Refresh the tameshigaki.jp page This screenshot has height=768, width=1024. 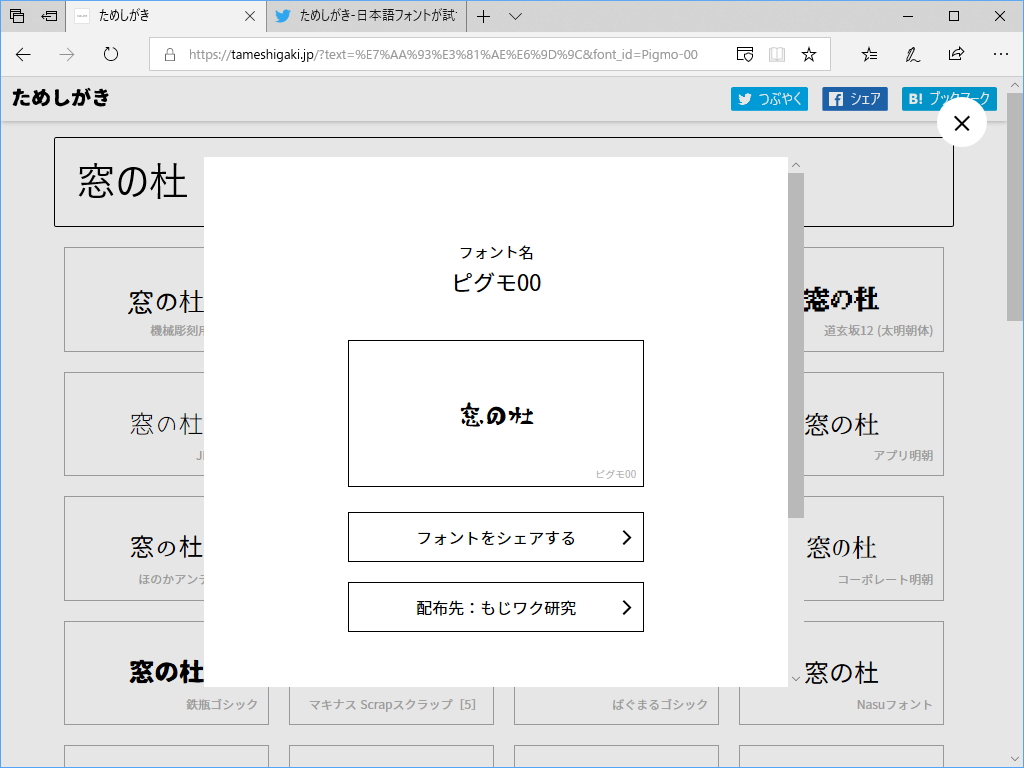108,56
